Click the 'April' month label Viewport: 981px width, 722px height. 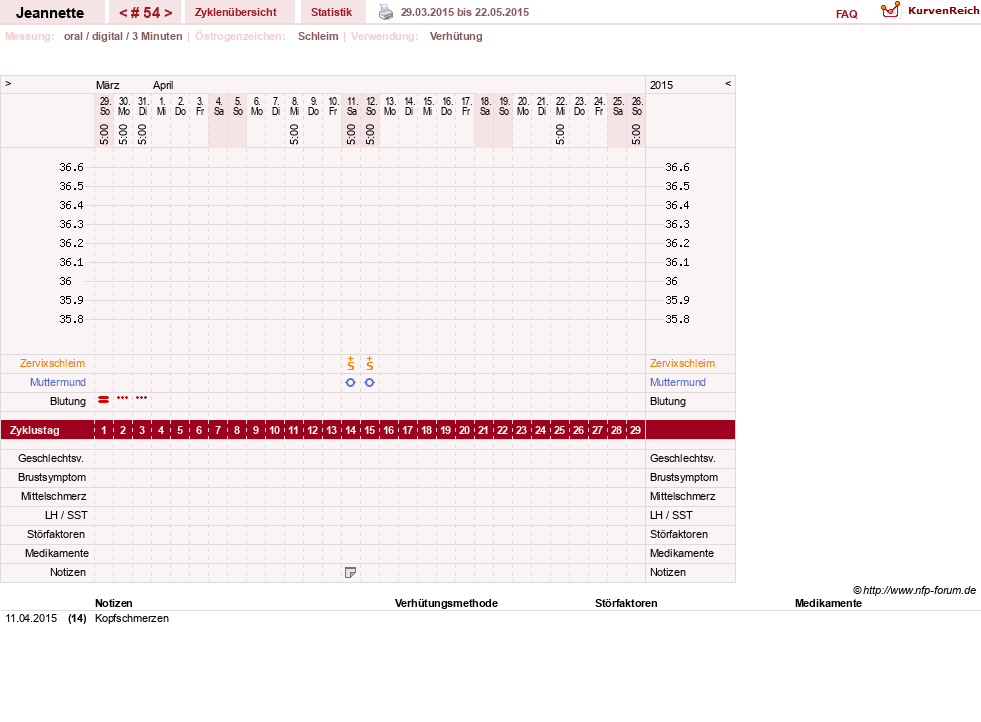point(163,85)
